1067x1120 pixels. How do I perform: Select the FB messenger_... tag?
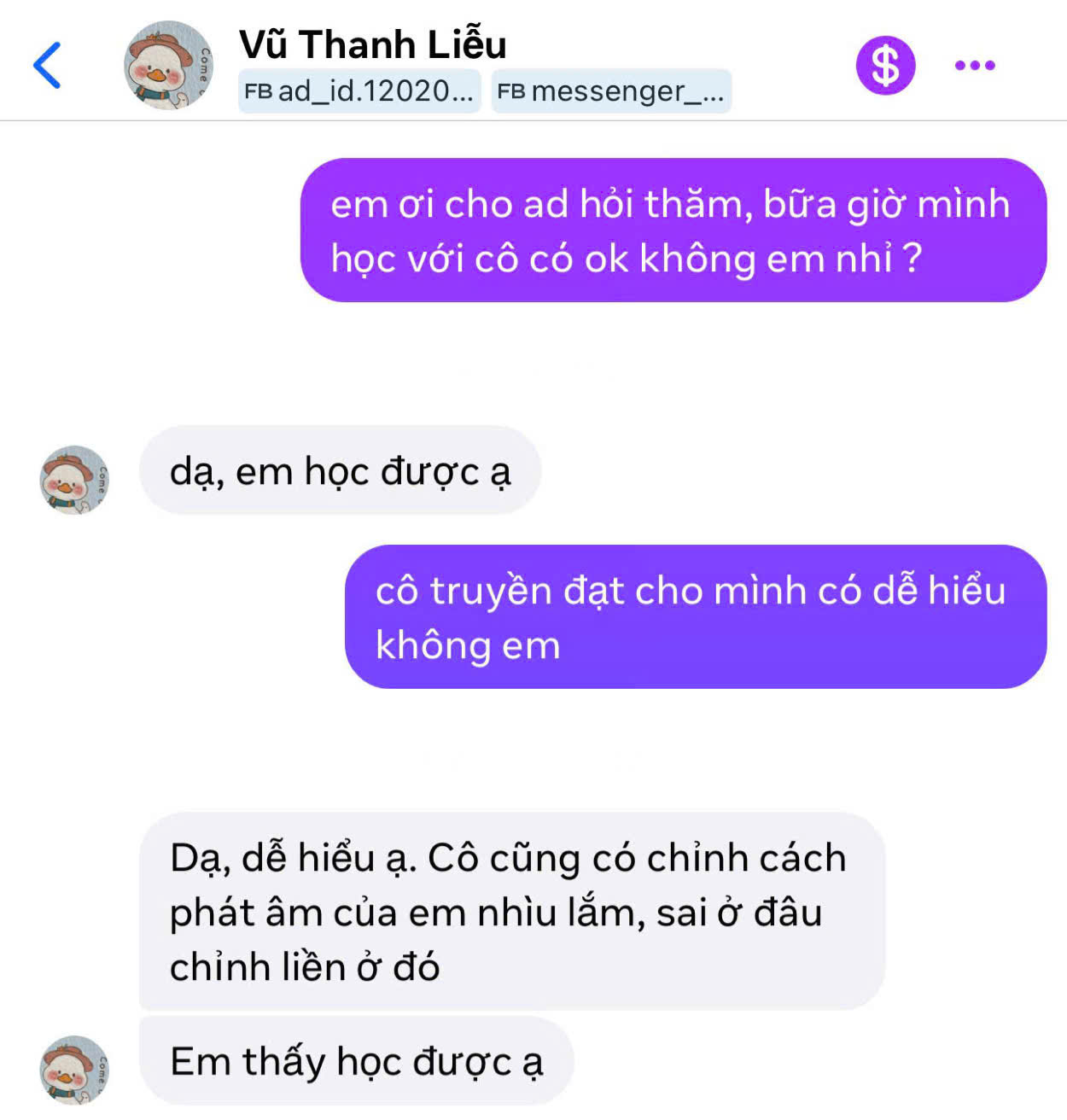pos(611,90)
